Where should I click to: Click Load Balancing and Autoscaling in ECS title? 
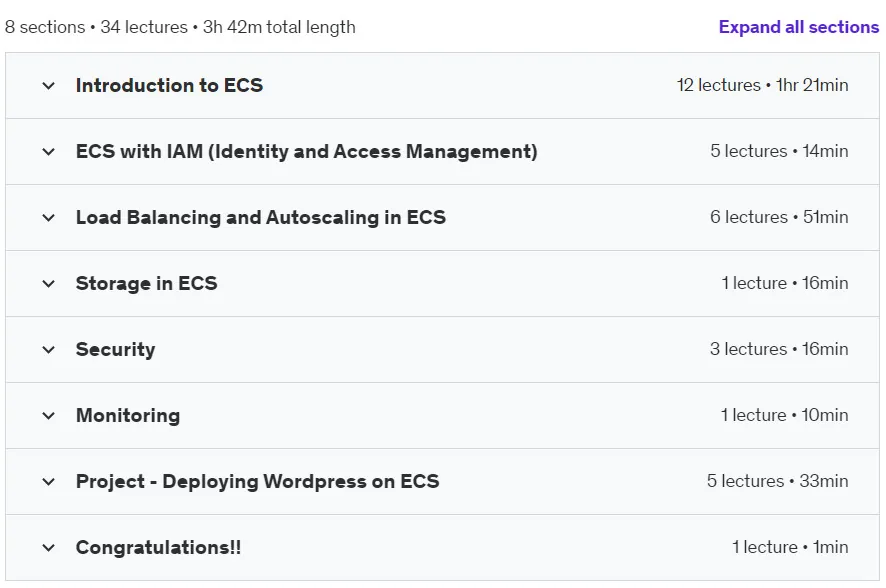pyautogui.click(x=260, y=217)
